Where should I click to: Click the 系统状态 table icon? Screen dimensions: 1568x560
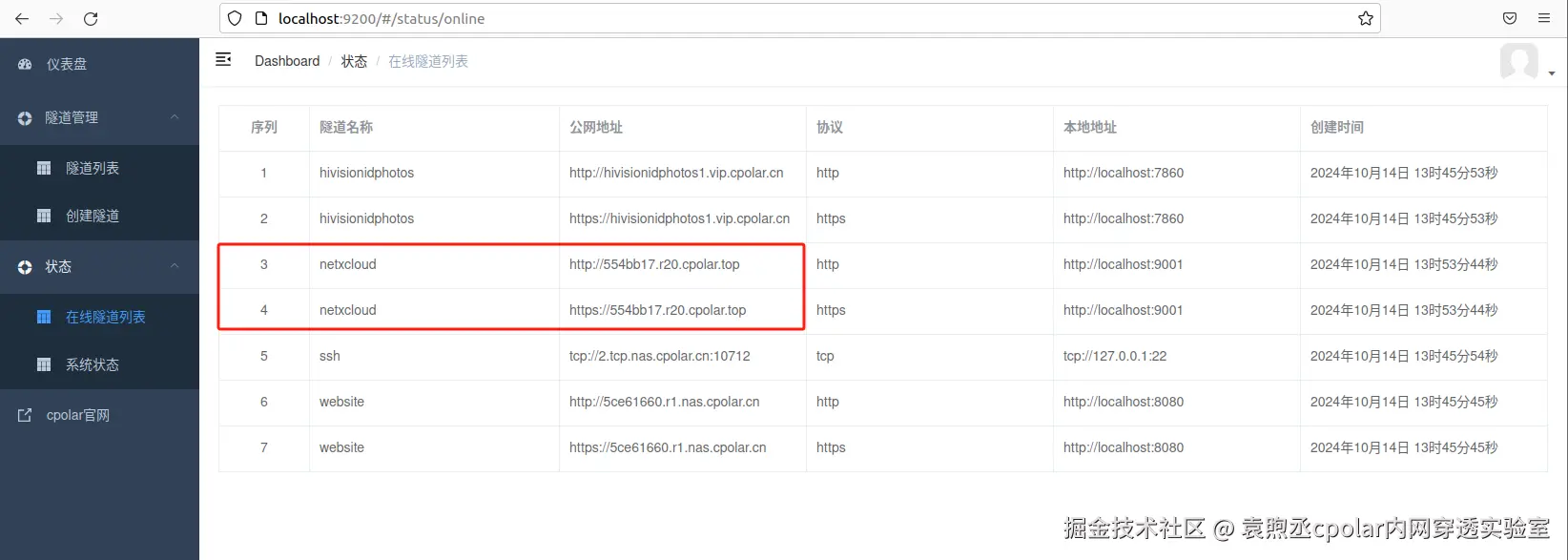(44, 364)
